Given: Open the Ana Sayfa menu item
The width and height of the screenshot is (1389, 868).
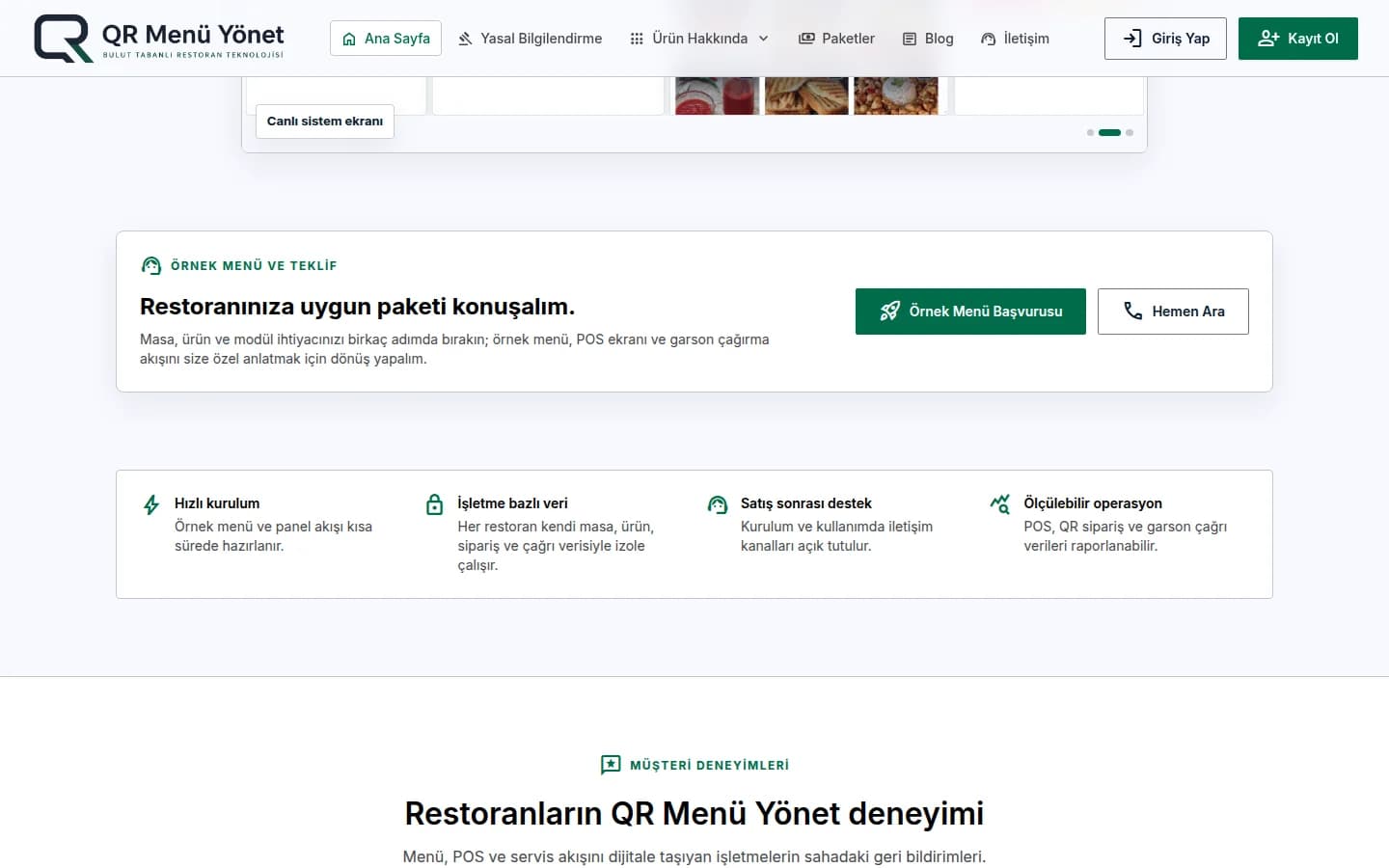Looking at the screenshot, I should [x=386, y=39].
